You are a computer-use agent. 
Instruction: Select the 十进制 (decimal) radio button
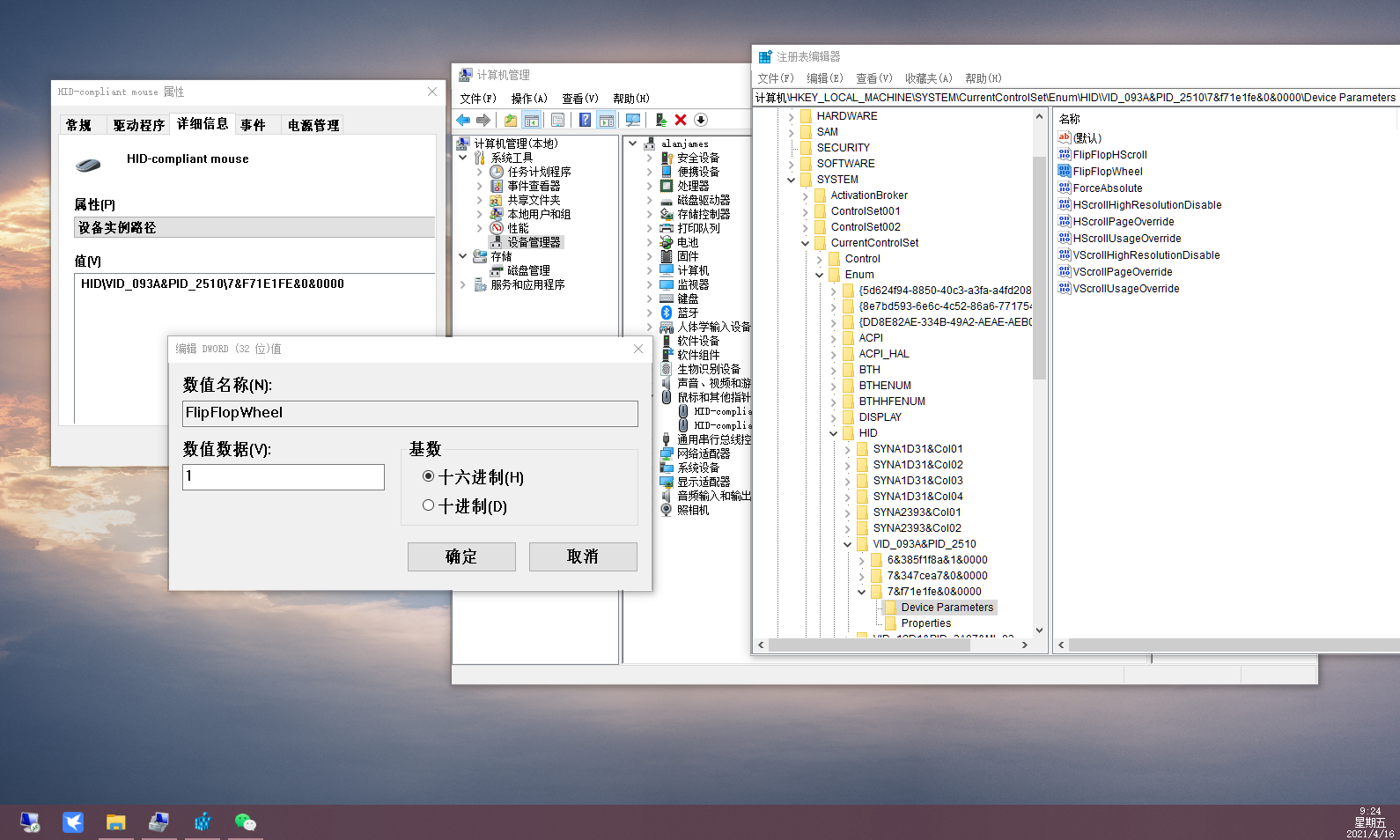429,505
